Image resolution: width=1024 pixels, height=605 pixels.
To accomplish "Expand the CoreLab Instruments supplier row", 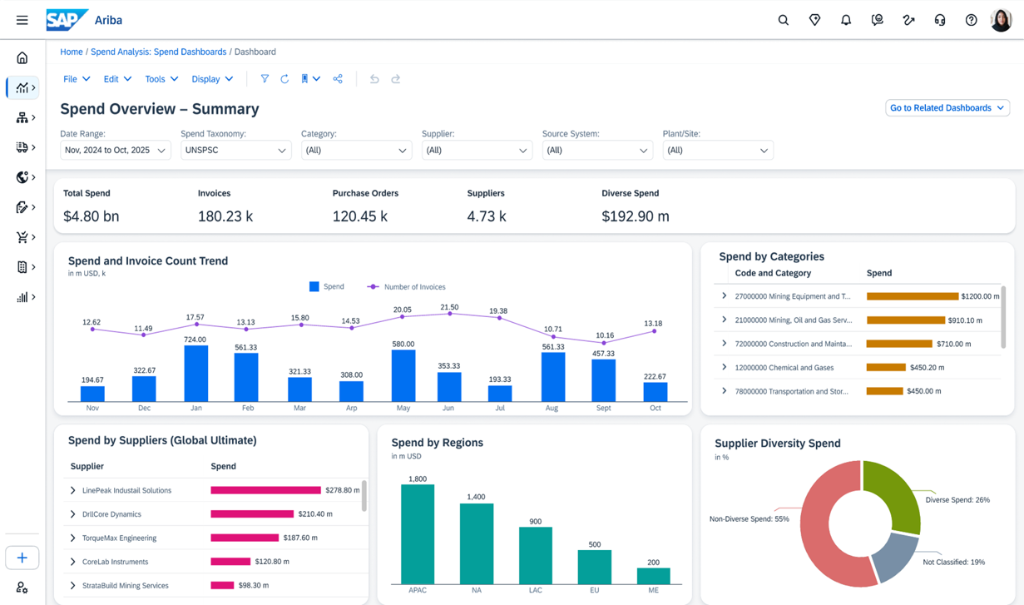I will pyautogui.click(x=72, y=562).
